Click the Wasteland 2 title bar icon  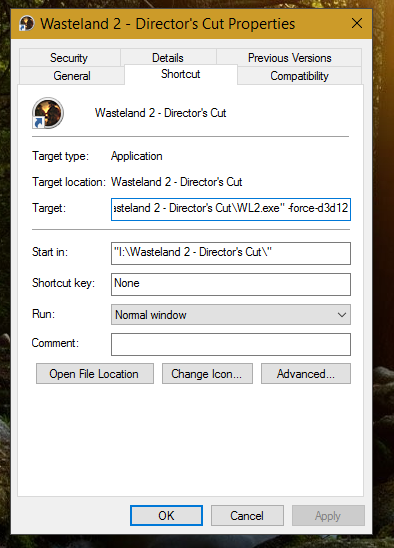27,23
